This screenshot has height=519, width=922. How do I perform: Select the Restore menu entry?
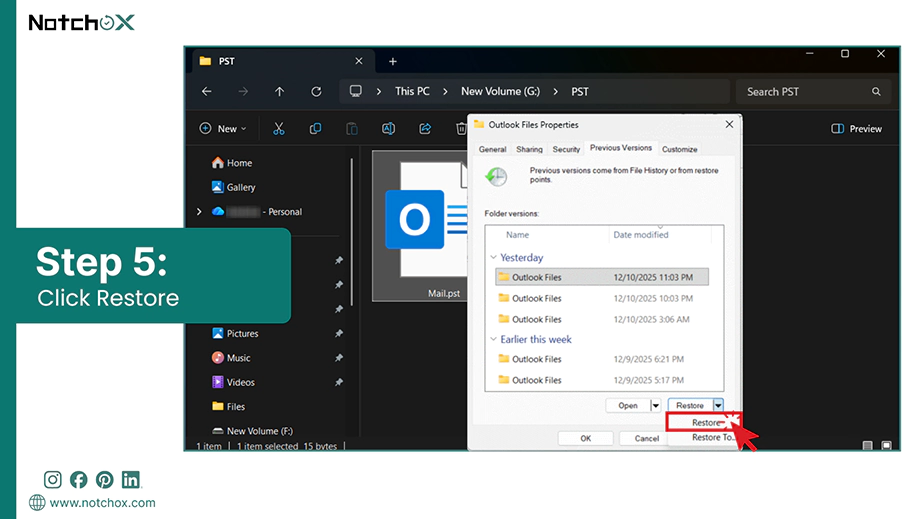point(704,423)
